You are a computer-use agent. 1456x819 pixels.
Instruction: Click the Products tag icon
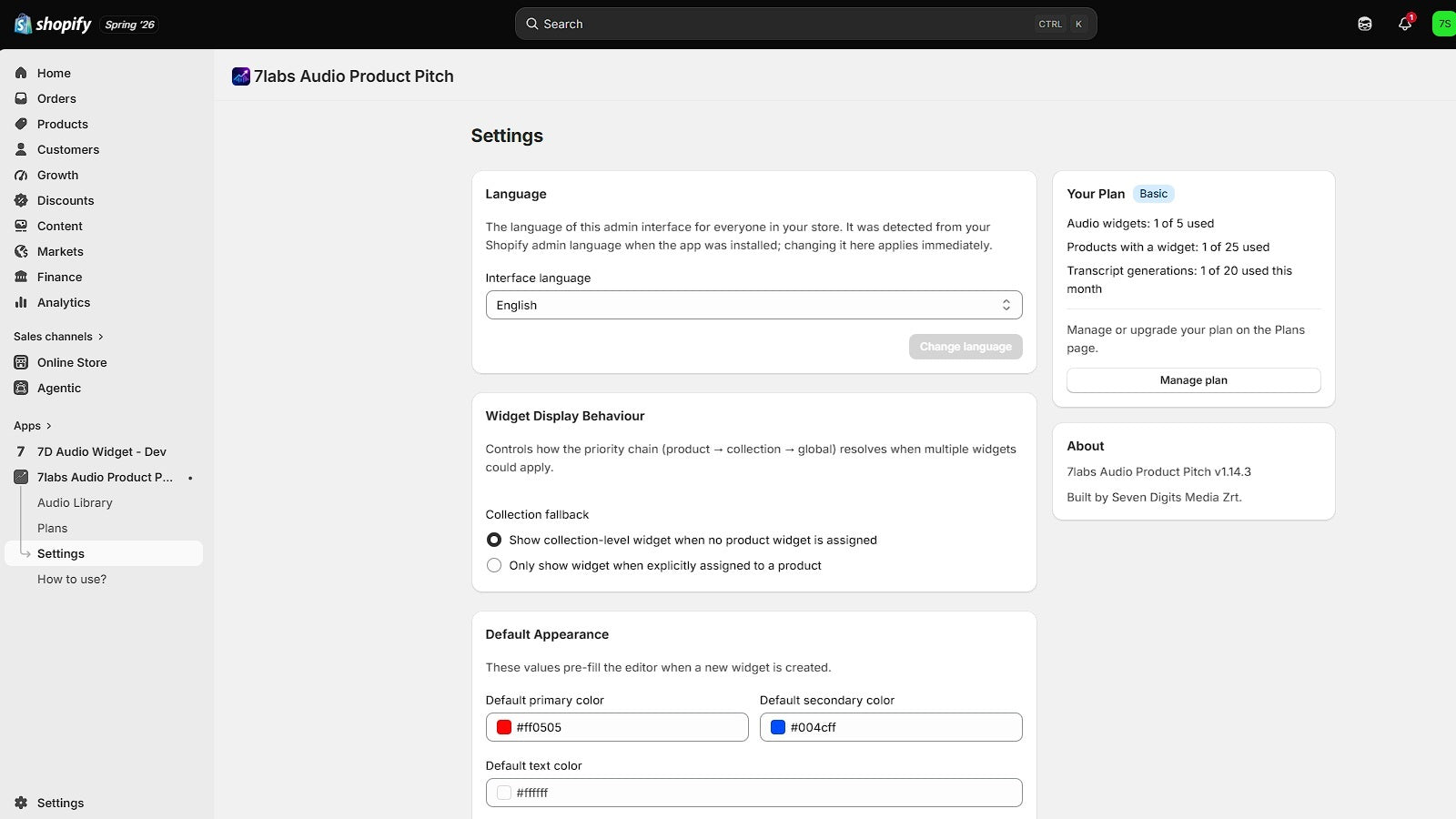coord(21,124)
